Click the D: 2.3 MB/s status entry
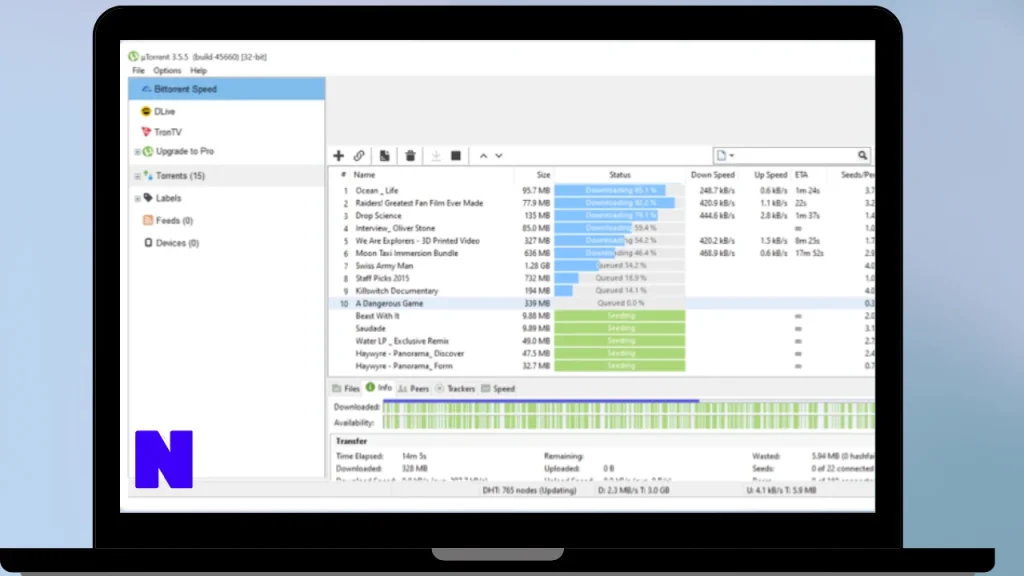Screen dimensions: 1024x576 pyautogui.click(x=633, y=490)
